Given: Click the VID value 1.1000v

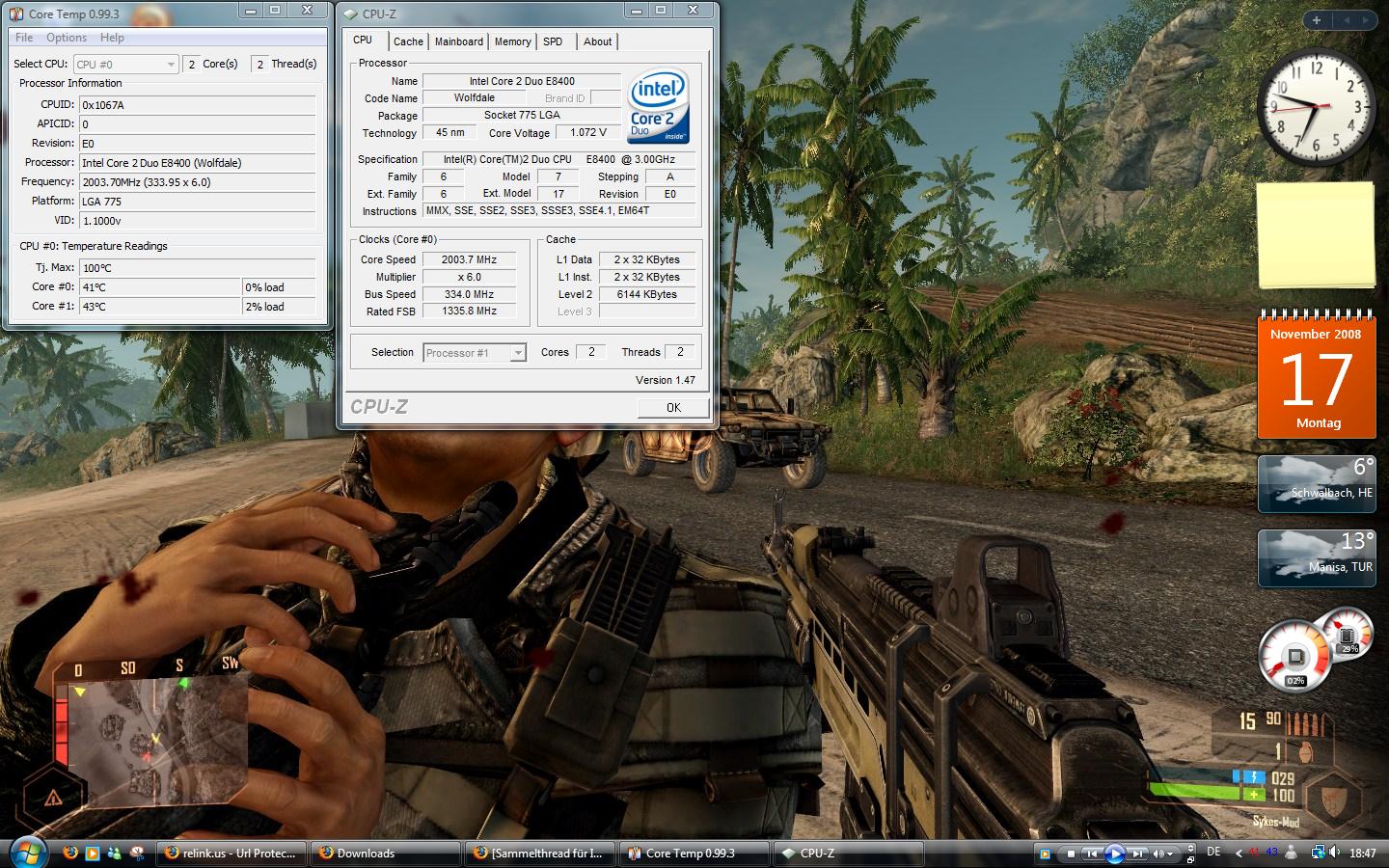Looking at the screenshot, I should tap(197, 221).
